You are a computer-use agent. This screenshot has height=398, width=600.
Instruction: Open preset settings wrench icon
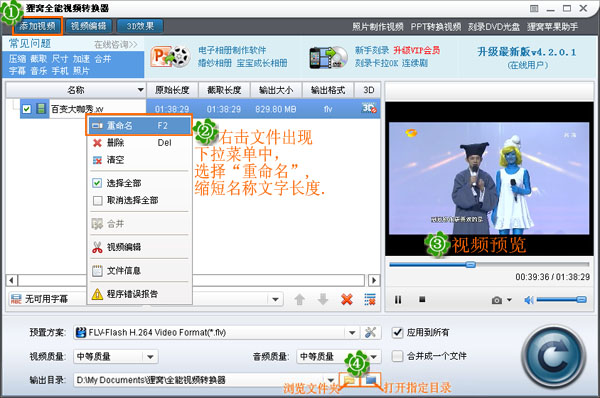(x=370, y=333)
